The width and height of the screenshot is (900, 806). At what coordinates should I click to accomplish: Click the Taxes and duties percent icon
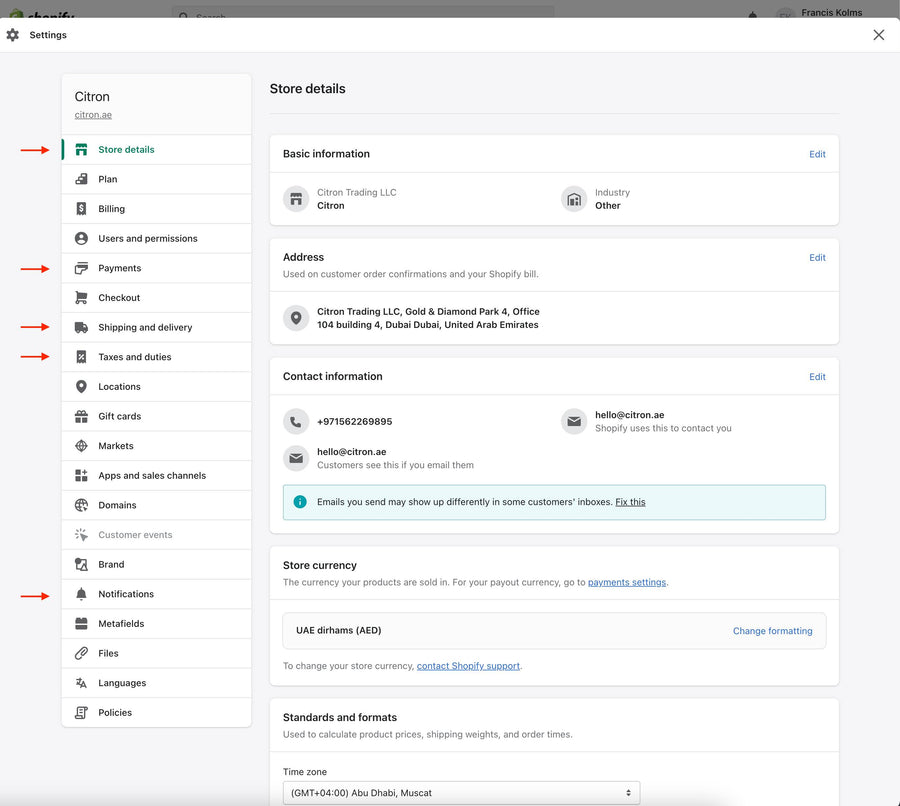[82, 357]
